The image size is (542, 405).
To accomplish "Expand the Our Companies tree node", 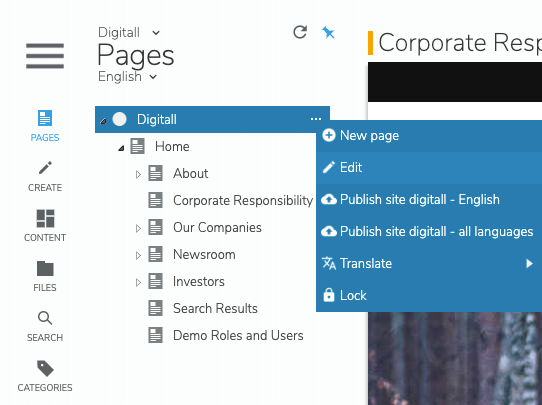I will click(x=138, y=228).
